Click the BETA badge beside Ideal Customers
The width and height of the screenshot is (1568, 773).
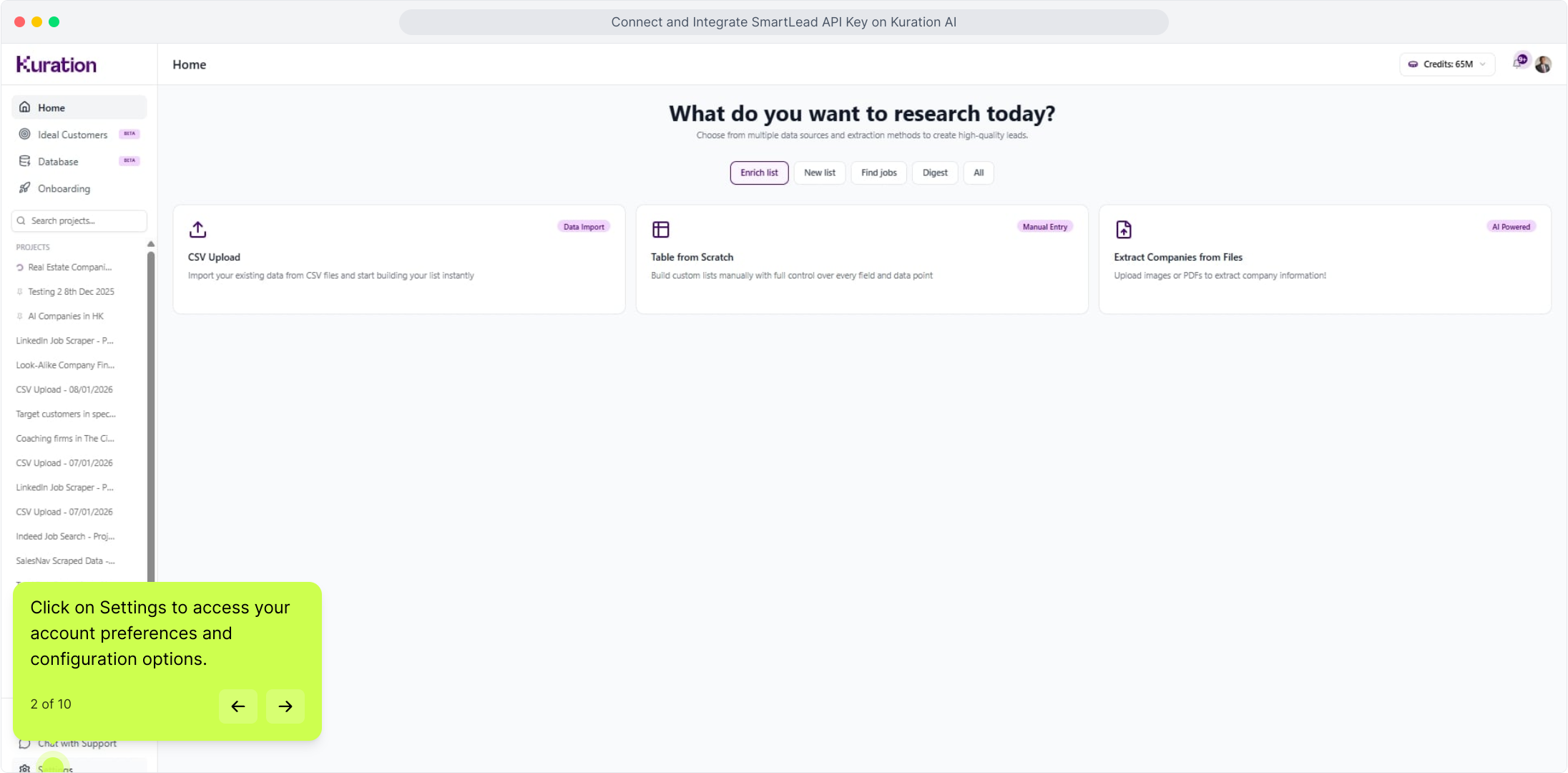coord(129,134)
